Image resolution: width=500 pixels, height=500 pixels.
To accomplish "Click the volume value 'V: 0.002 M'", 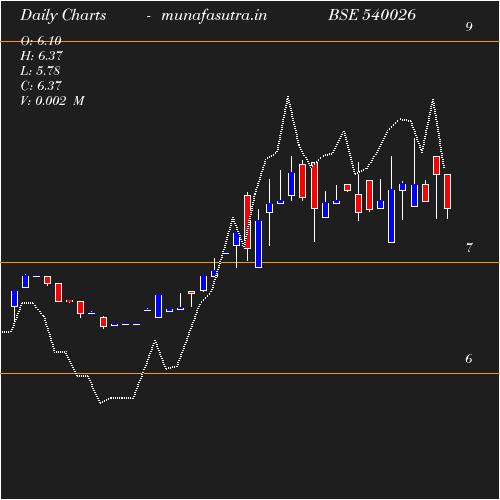I will [52, 101].
